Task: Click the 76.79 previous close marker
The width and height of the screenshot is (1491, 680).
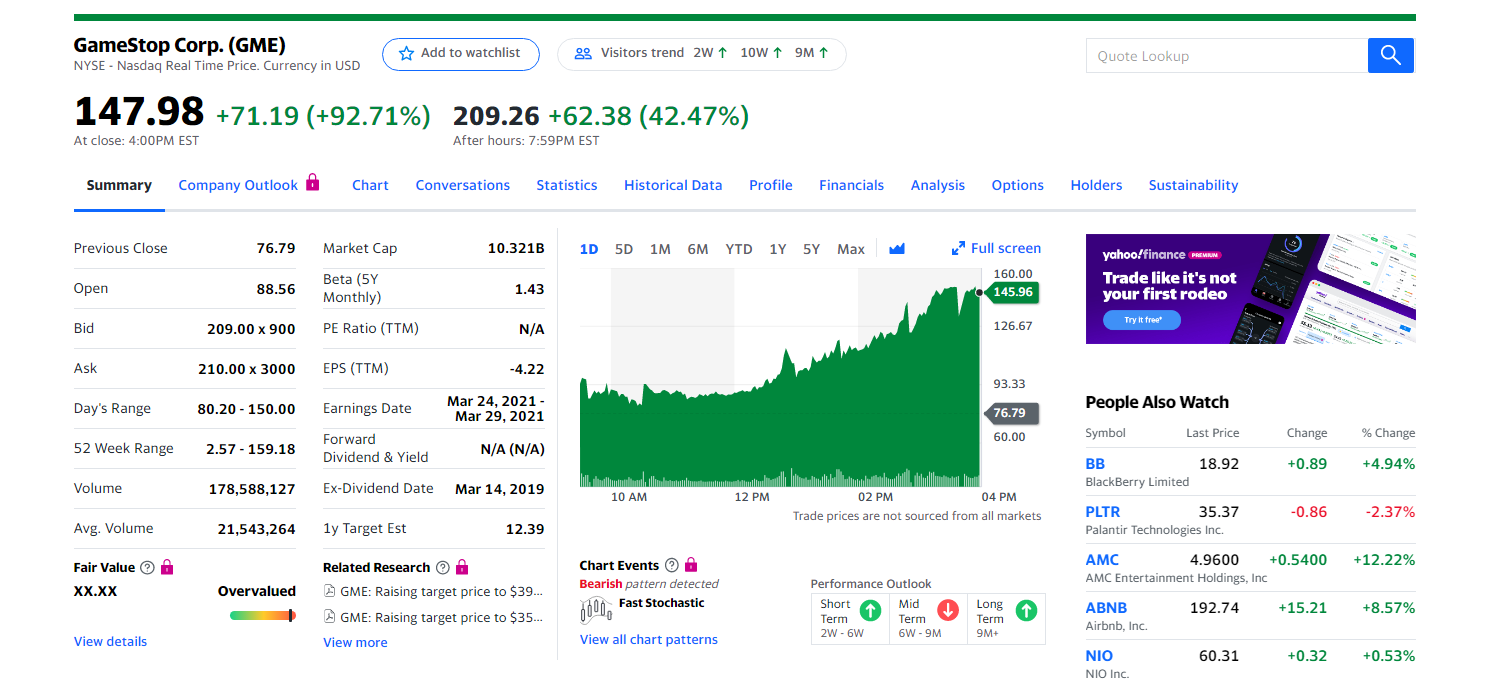Action: coord(1012,413)
